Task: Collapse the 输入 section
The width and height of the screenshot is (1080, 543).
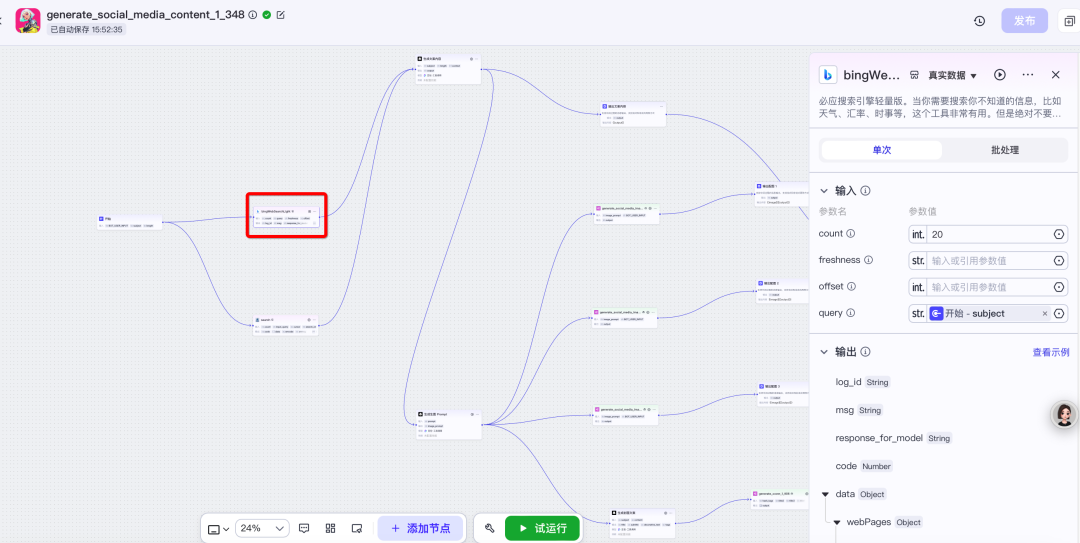Action: coord(824,191)
